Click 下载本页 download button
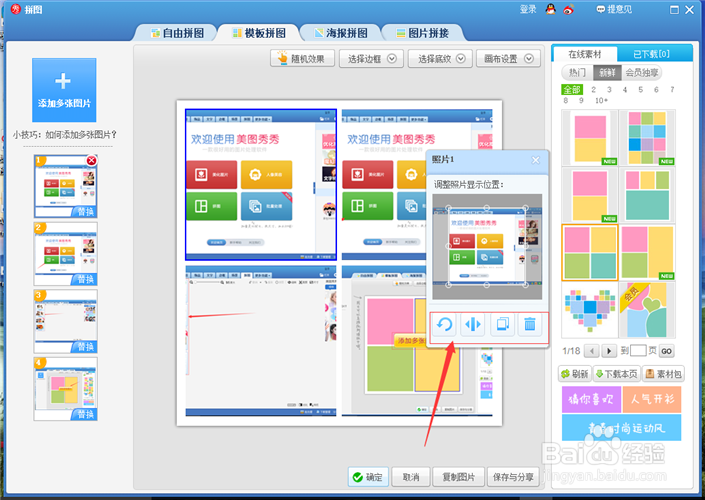 (x=616, y=374)
